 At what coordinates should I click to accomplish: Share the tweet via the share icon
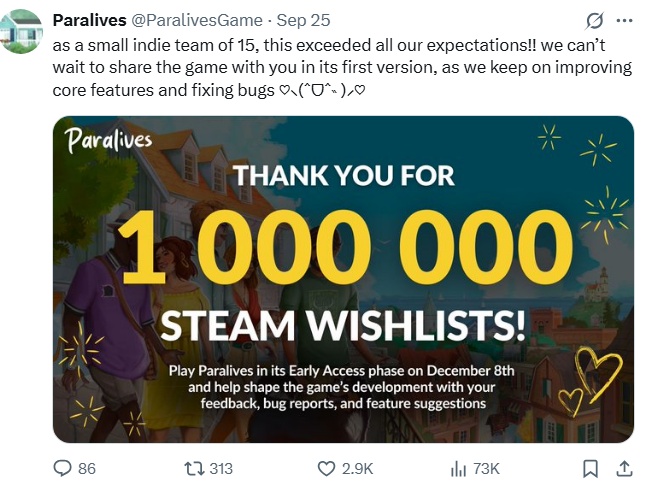(x=623, y=468)
